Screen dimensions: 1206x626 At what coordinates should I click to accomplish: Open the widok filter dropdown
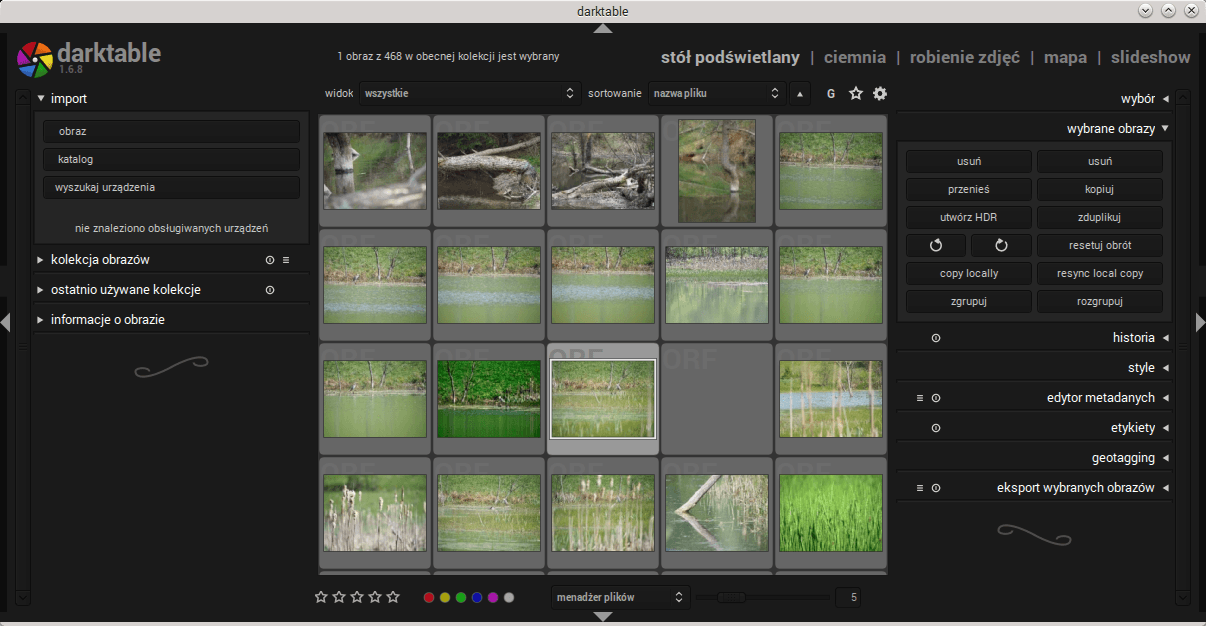469,93
